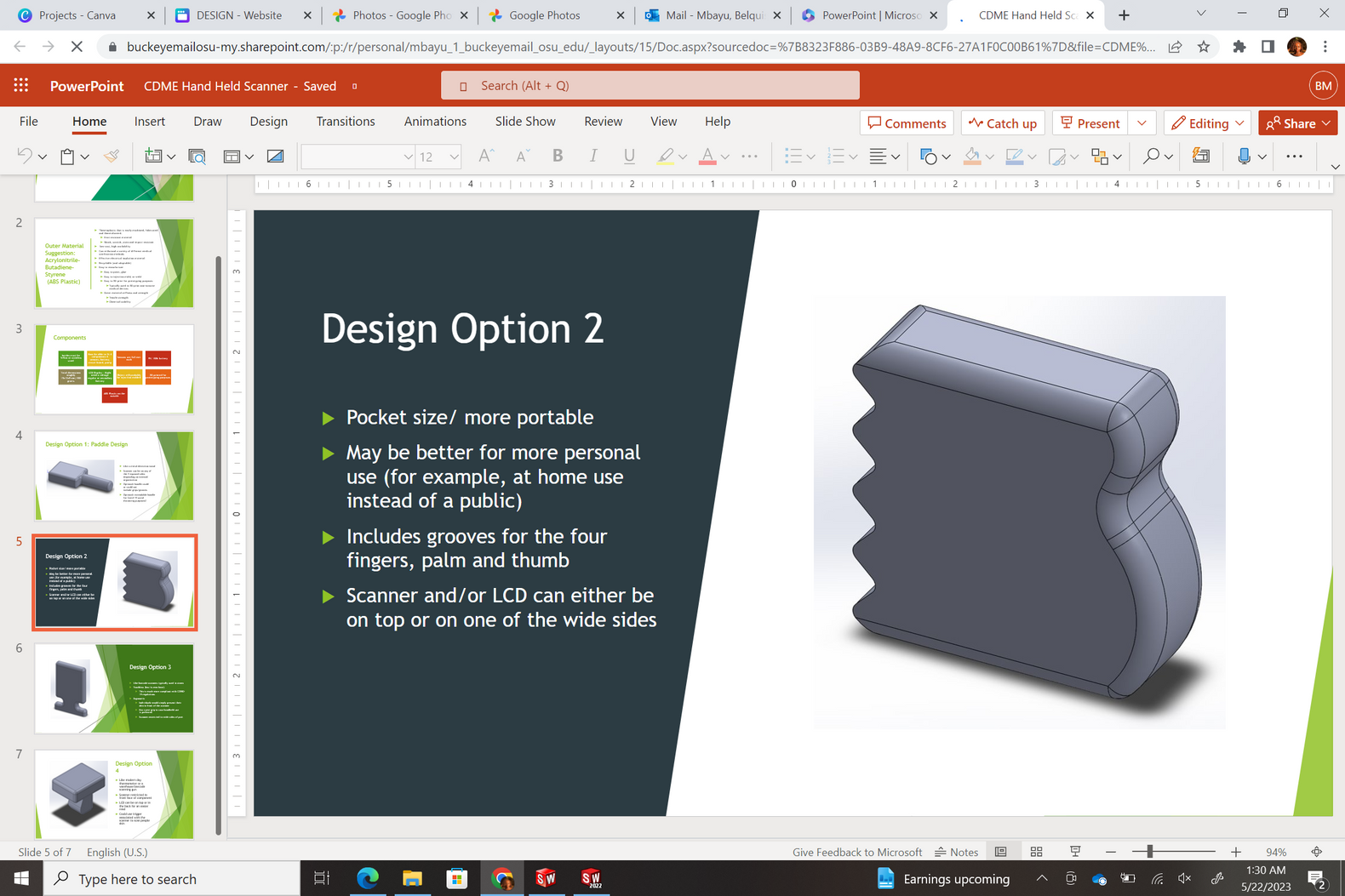1345x896 pixels.
Task: Click Give Feedback to Microsoft
Action: [856, 852]
